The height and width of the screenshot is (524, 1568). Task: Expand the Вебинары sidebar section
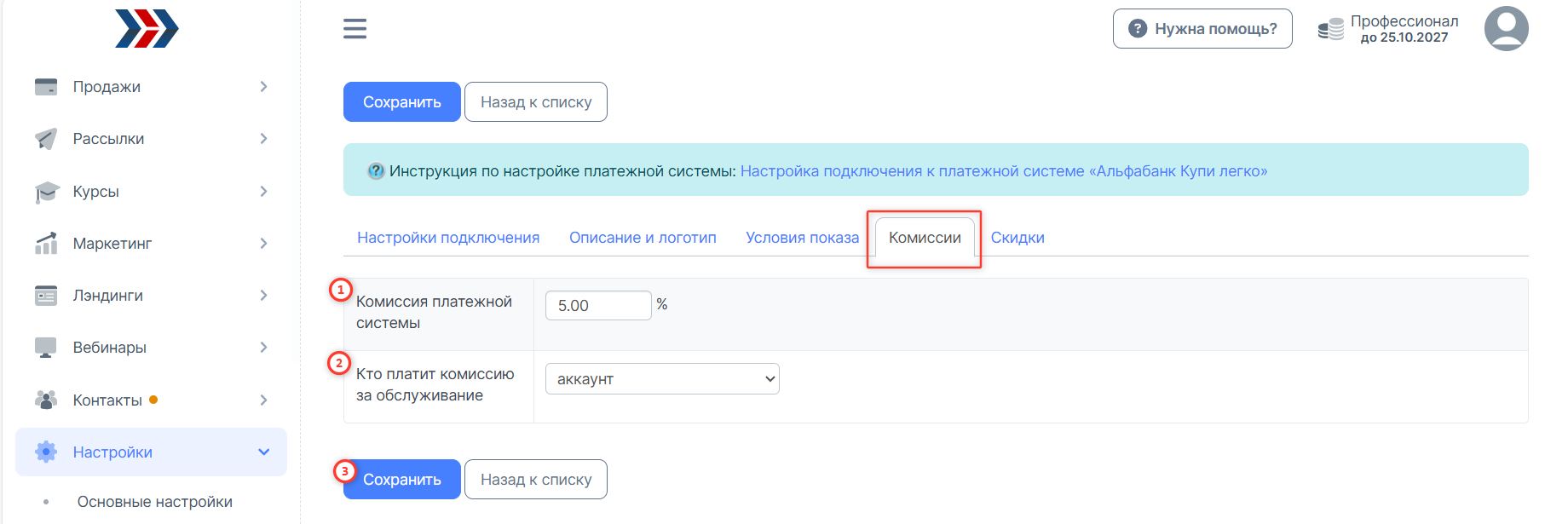[x=263, y=348]
